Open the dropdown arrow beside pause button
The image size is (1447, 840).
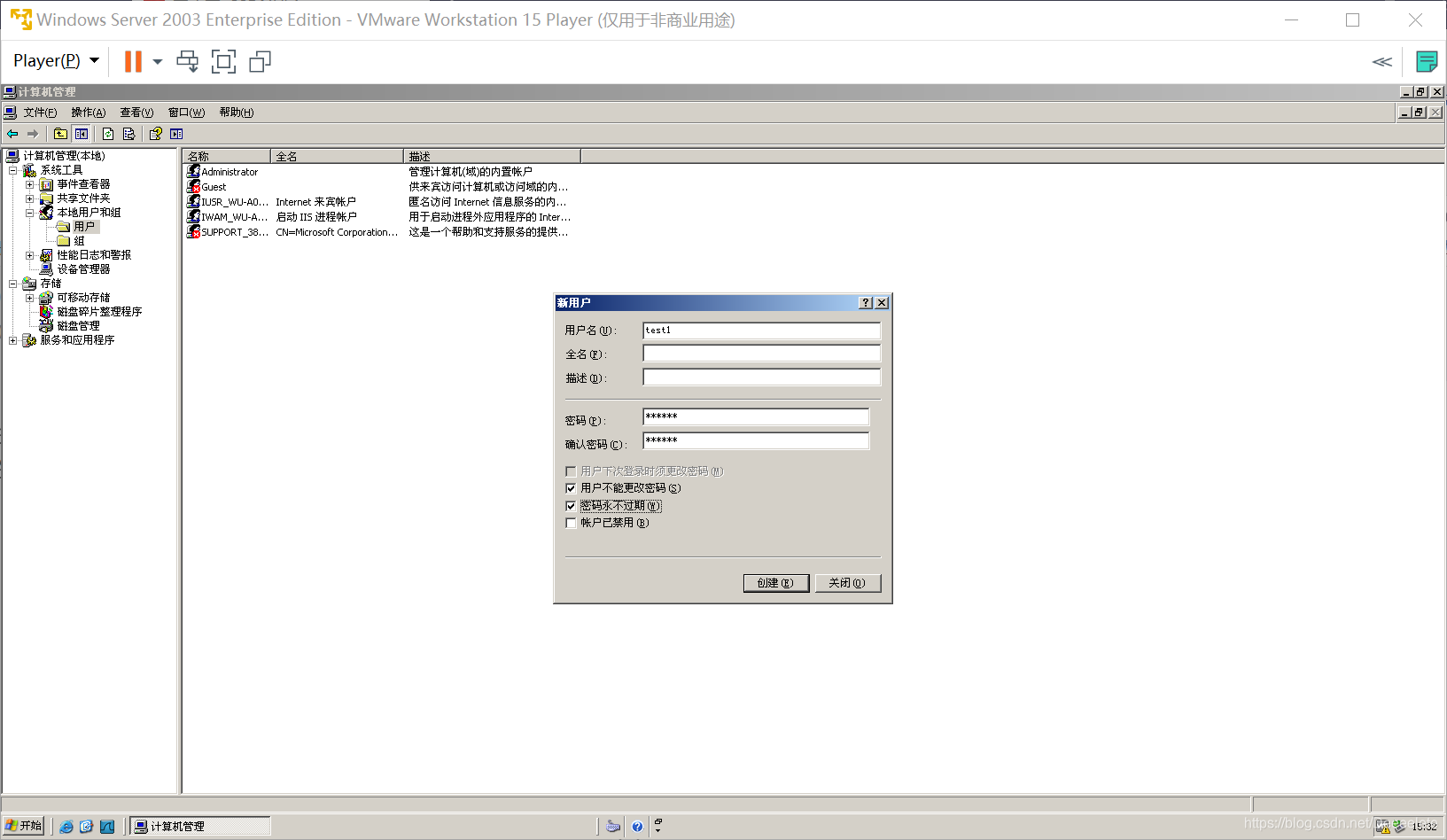point(158,61)
